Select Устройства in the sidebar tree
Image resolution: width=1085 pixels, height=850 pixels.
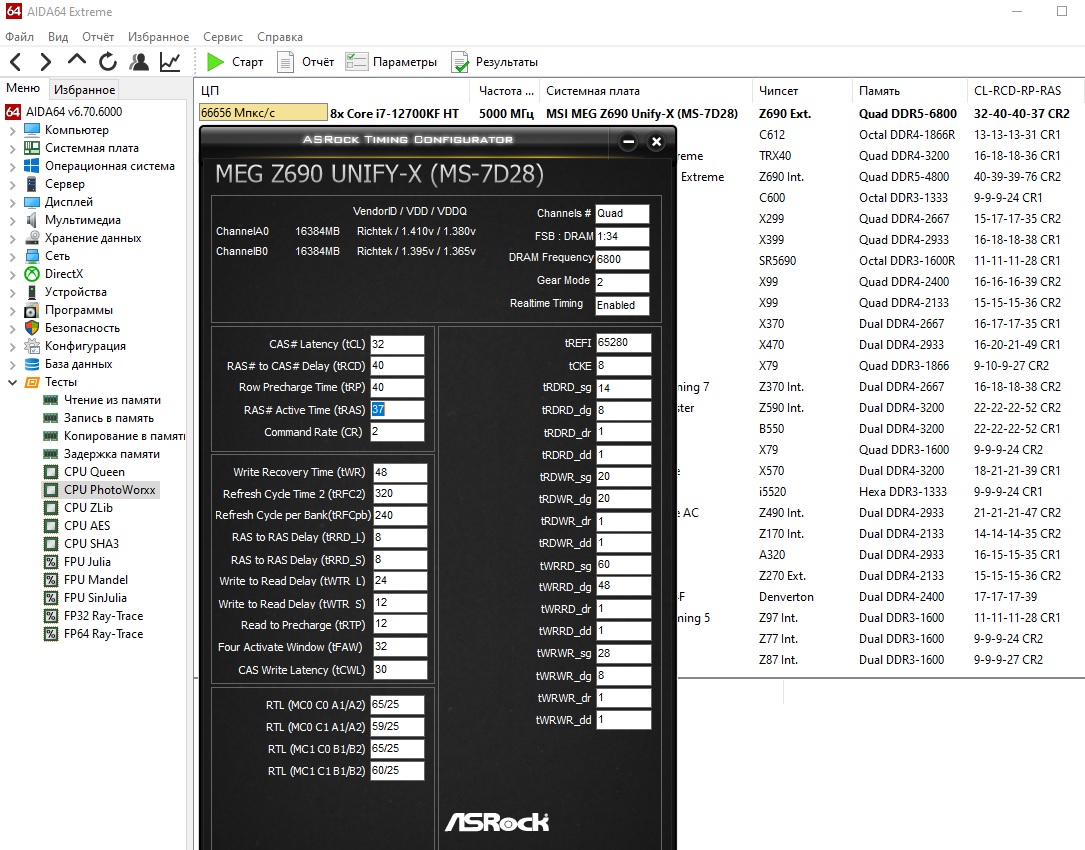[75, 292]
